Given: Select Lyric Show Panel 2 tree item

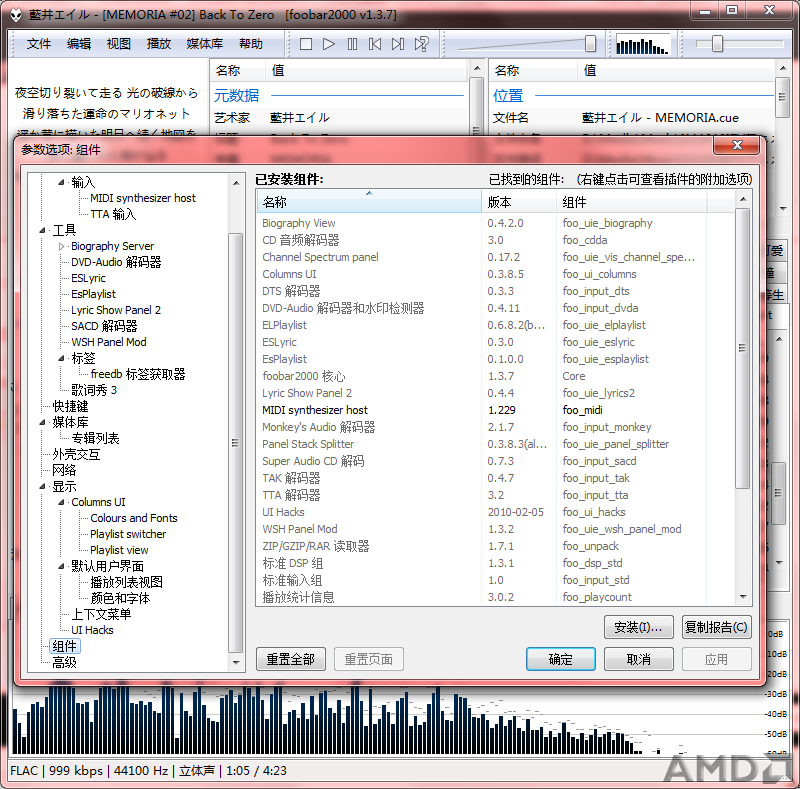Looking at the screenshot, I should point(116,310).
